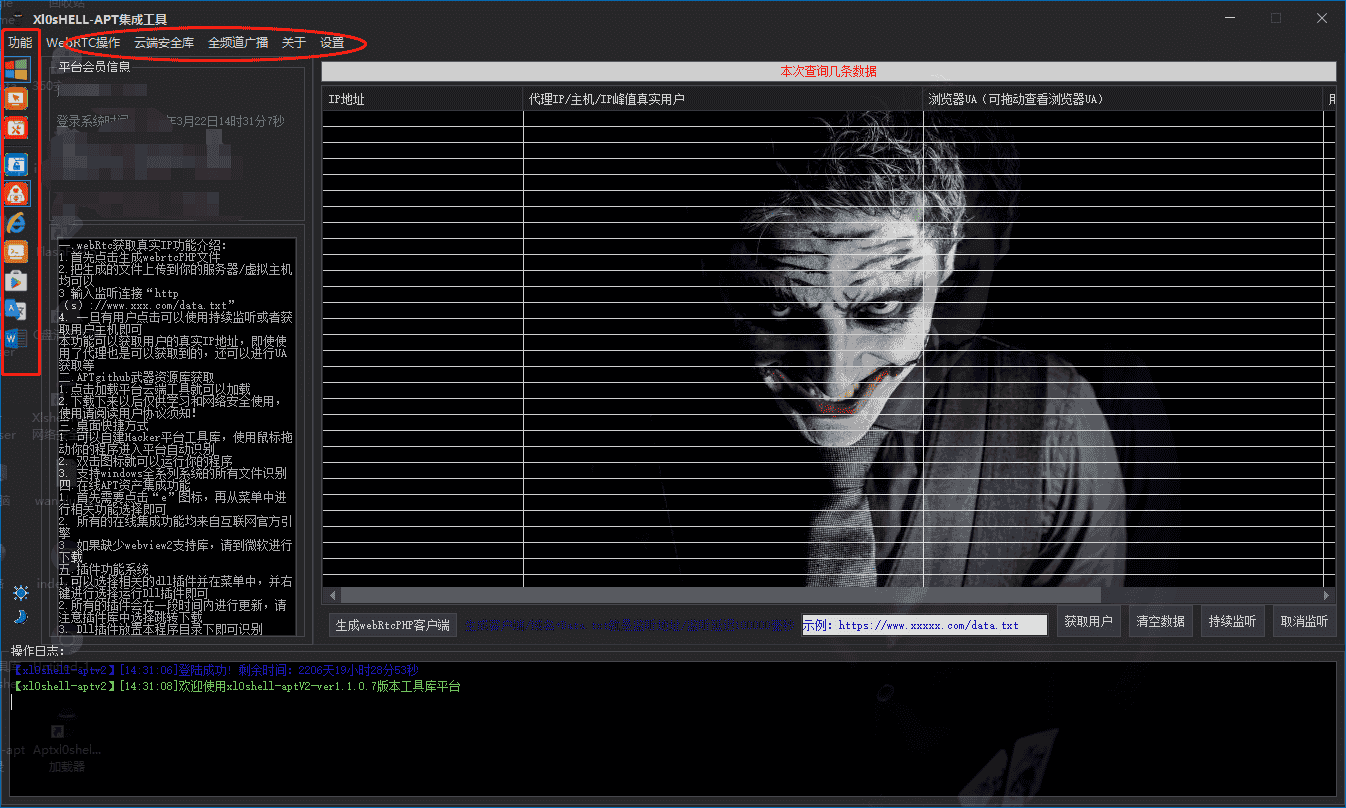This screenshot has width=1346, height=808.
Task: Click the 生成webRtcPHP客户端 button
Action: (x=393, y=623)
